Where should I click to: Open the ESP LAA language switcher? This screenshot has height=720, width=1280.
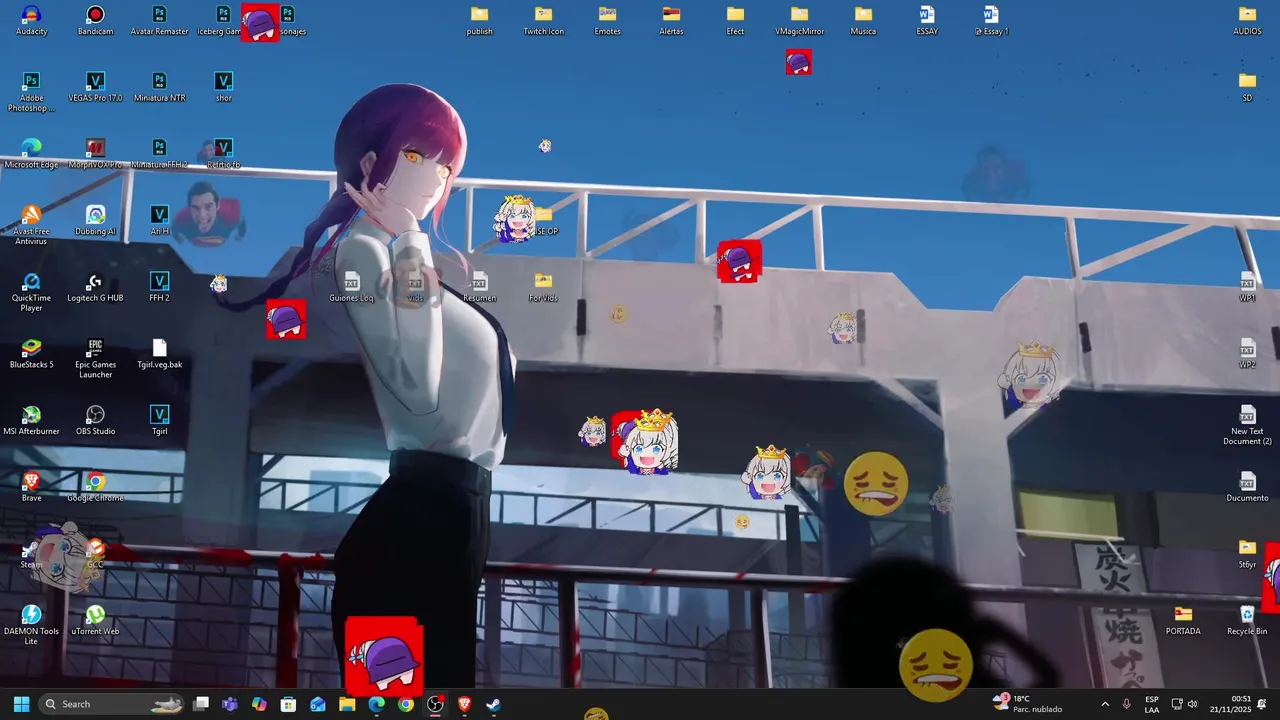(x=1152, y=704)
